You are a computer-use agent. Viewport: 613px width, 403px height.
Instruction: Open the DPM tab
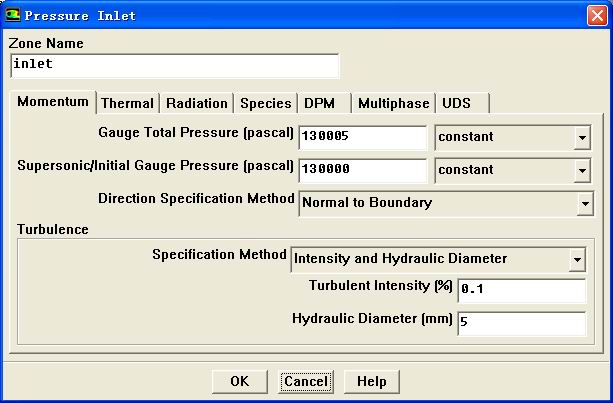coord(320,103)
